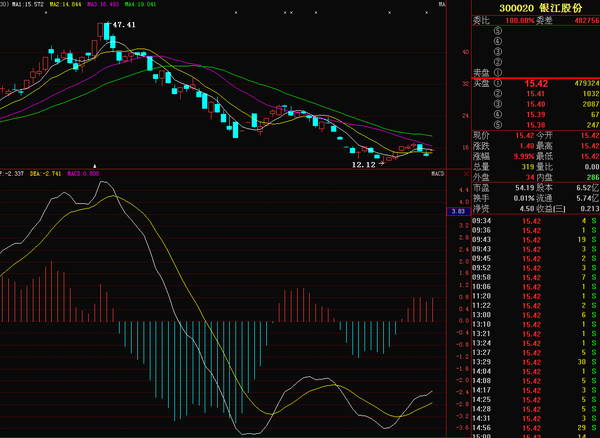Image resolution: width=600 pixels, height=438 pixels.
Task: Select the 14:31 trade tick row
Action: 536,418
